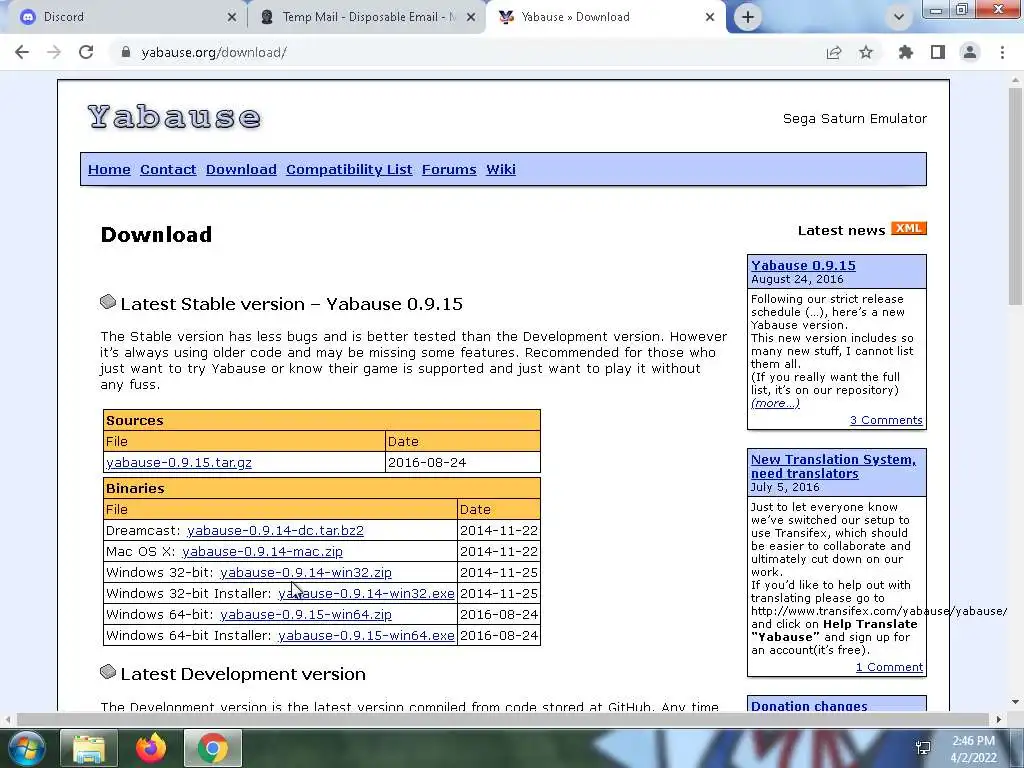Click the padlock site info icon

coord(125,52)
